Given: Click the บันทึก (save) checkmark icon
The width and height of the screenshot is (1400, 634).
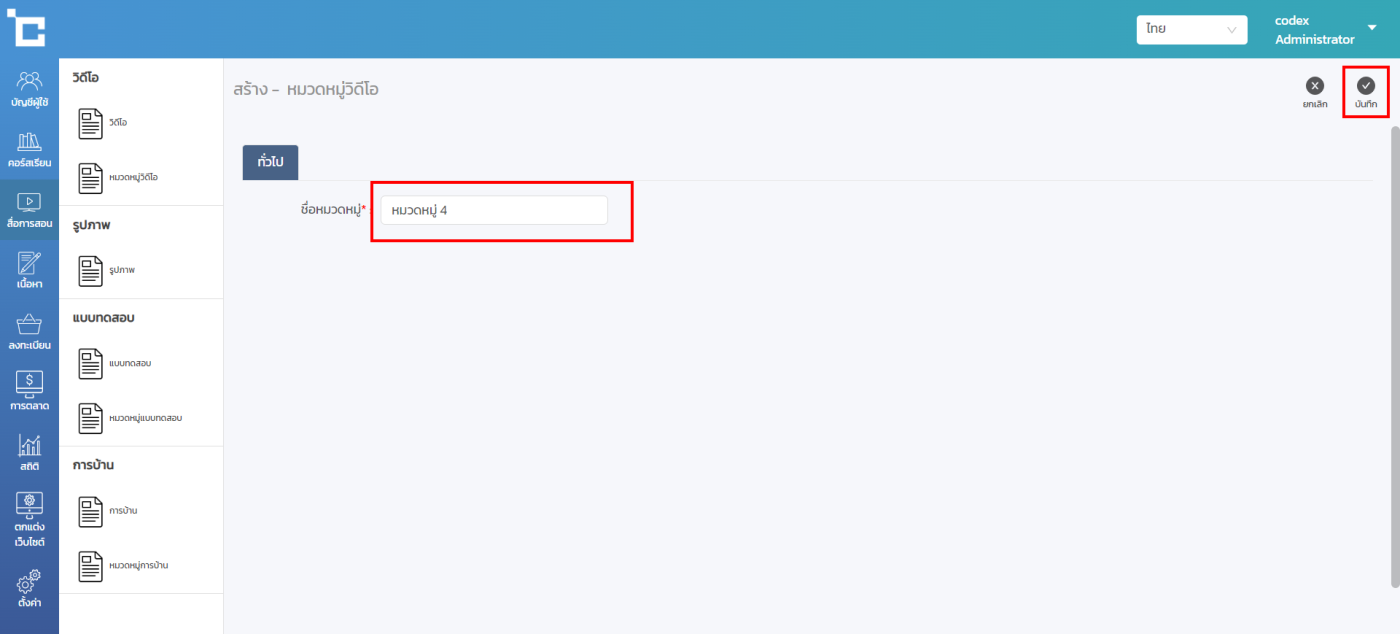Looking at the screenshot, I should click(x=1365, y=86).
